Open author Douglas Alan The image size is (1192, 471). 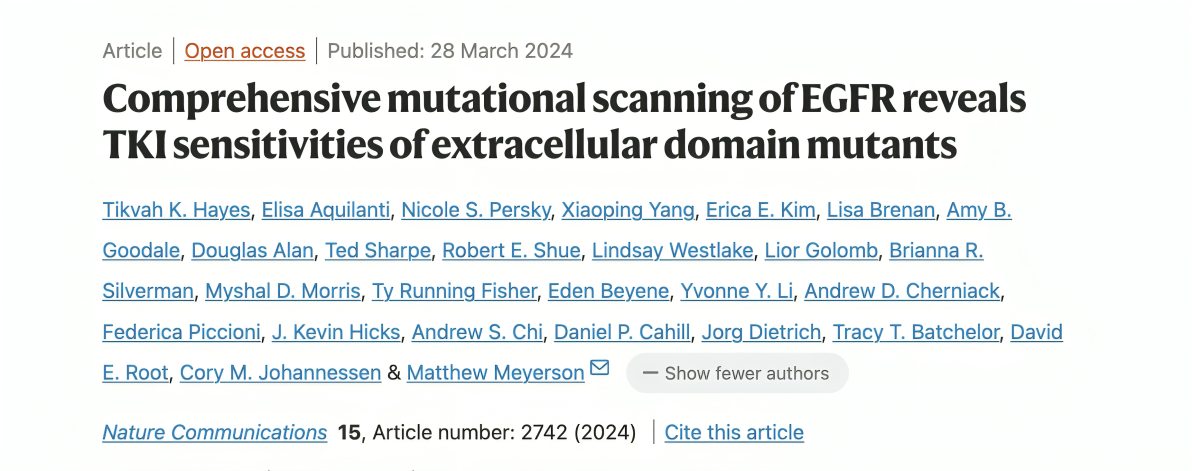click(252, 251)
